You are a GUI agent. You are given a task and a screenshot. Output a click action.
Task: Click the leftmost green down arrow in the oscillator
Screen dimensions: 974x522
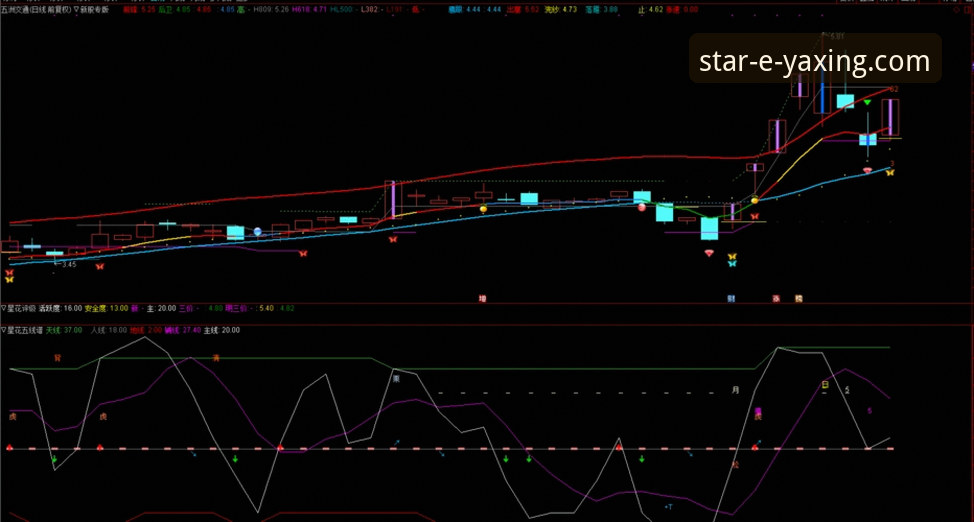point(54,460)
